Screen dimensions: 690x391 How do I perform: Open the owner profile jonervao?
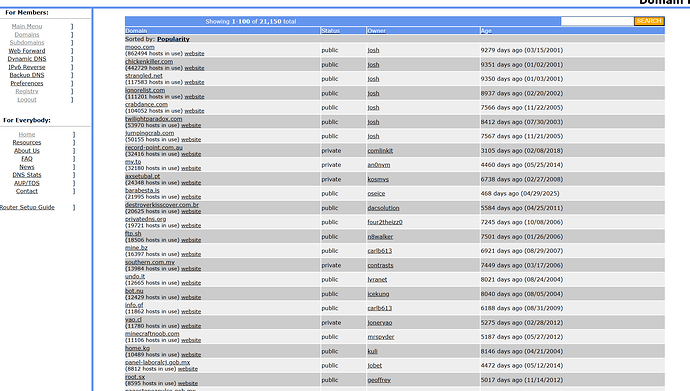380,322
